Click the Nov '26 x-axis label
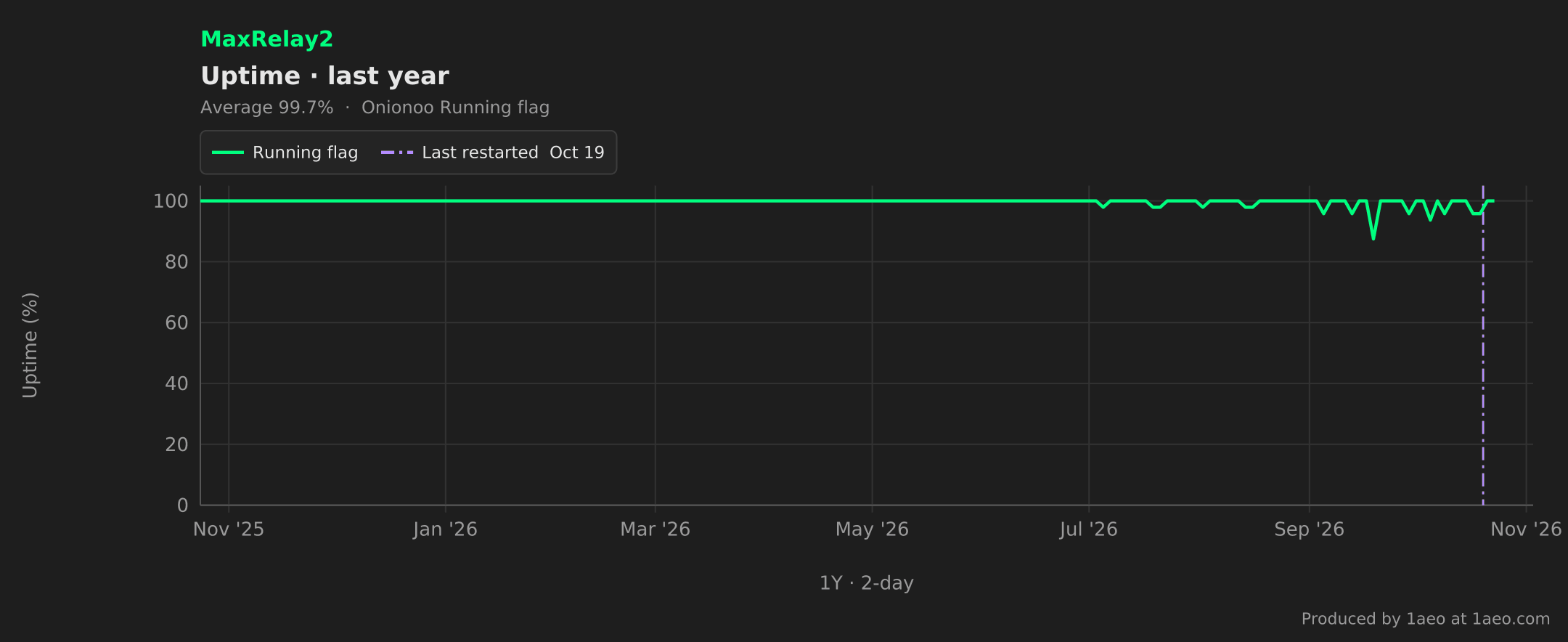The width and height of the screenshot is (1568, 642). 1526,529
